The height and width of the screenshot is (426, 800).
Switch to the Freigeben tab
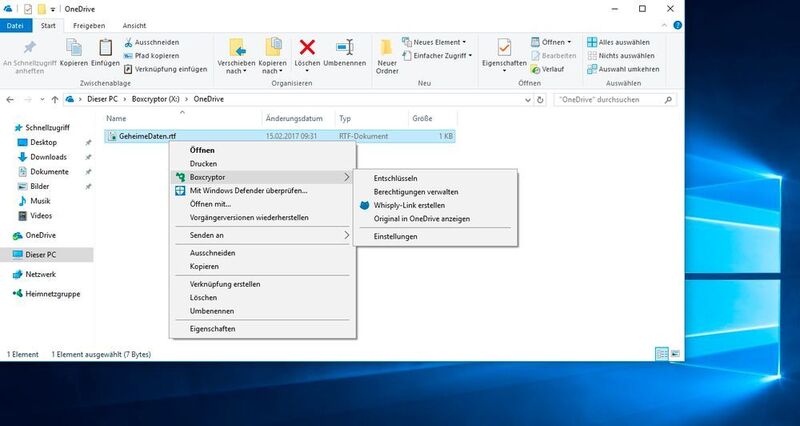89,26
